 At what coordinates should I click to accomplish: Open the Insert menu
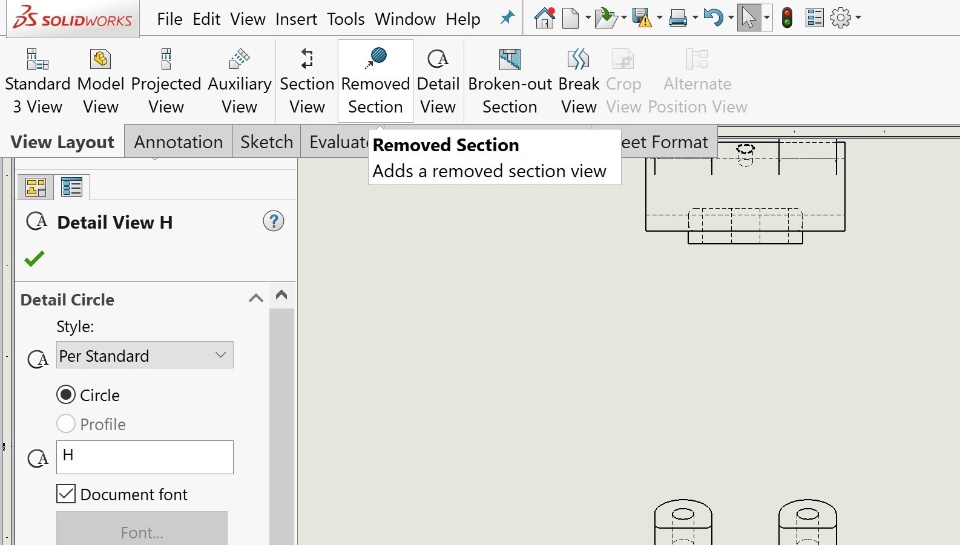(x=296, y=19)
